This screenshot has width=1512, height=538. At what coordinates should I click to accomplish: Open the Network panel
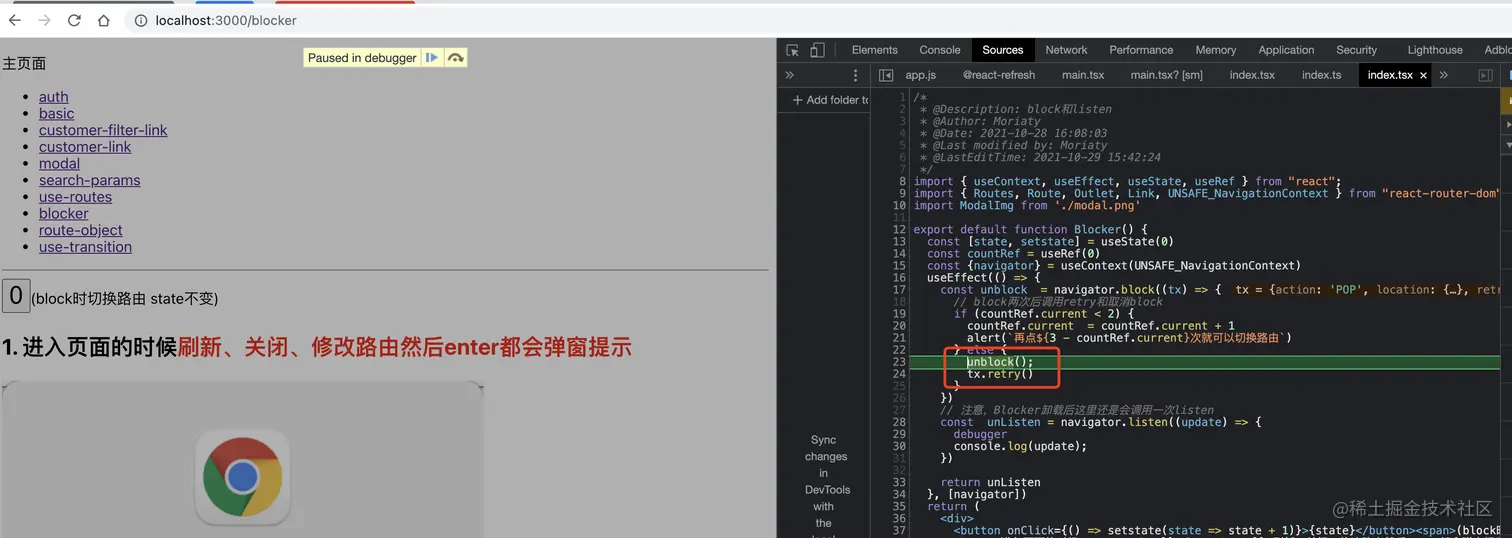(x=1066, y=50)
